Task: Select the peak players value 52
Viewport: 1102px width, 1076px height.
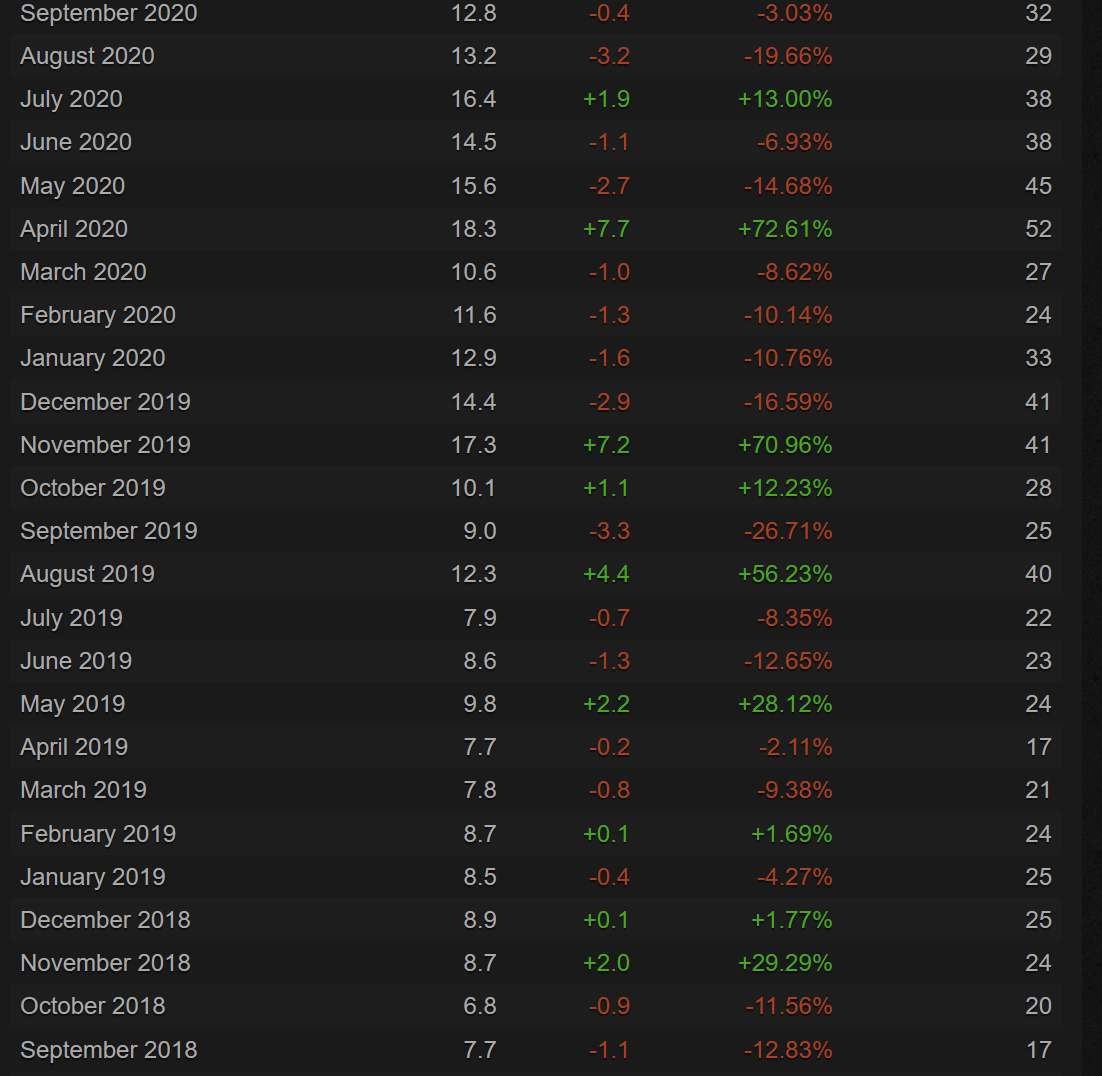Action: 1039,229
